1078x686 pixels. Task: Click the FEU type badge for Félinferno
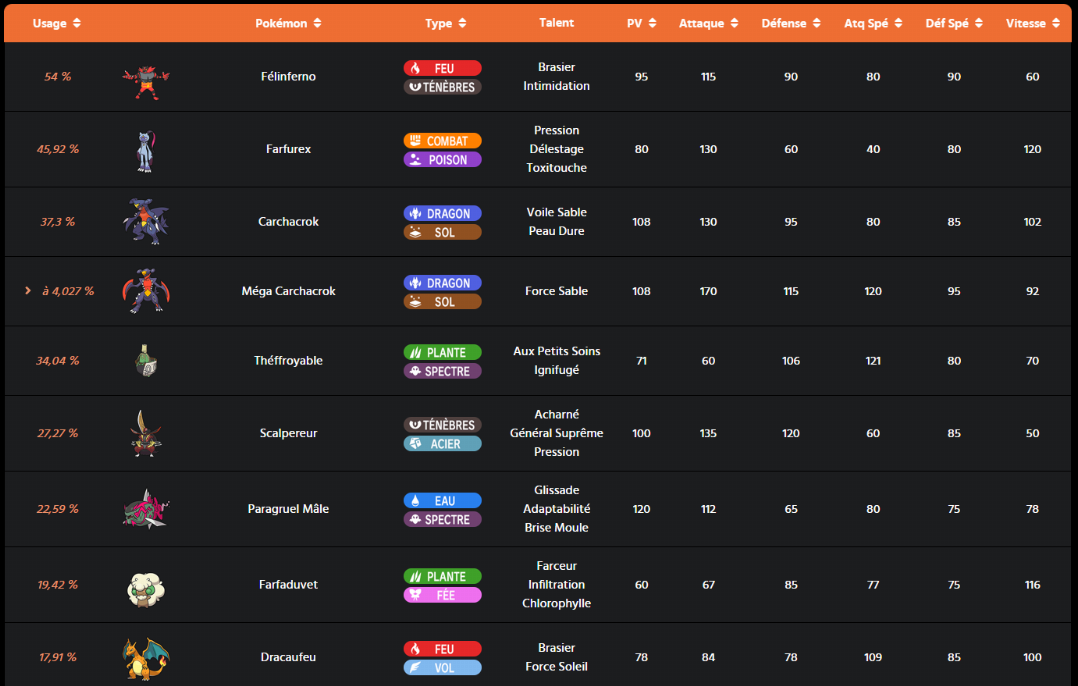click(x=442, y=68)
